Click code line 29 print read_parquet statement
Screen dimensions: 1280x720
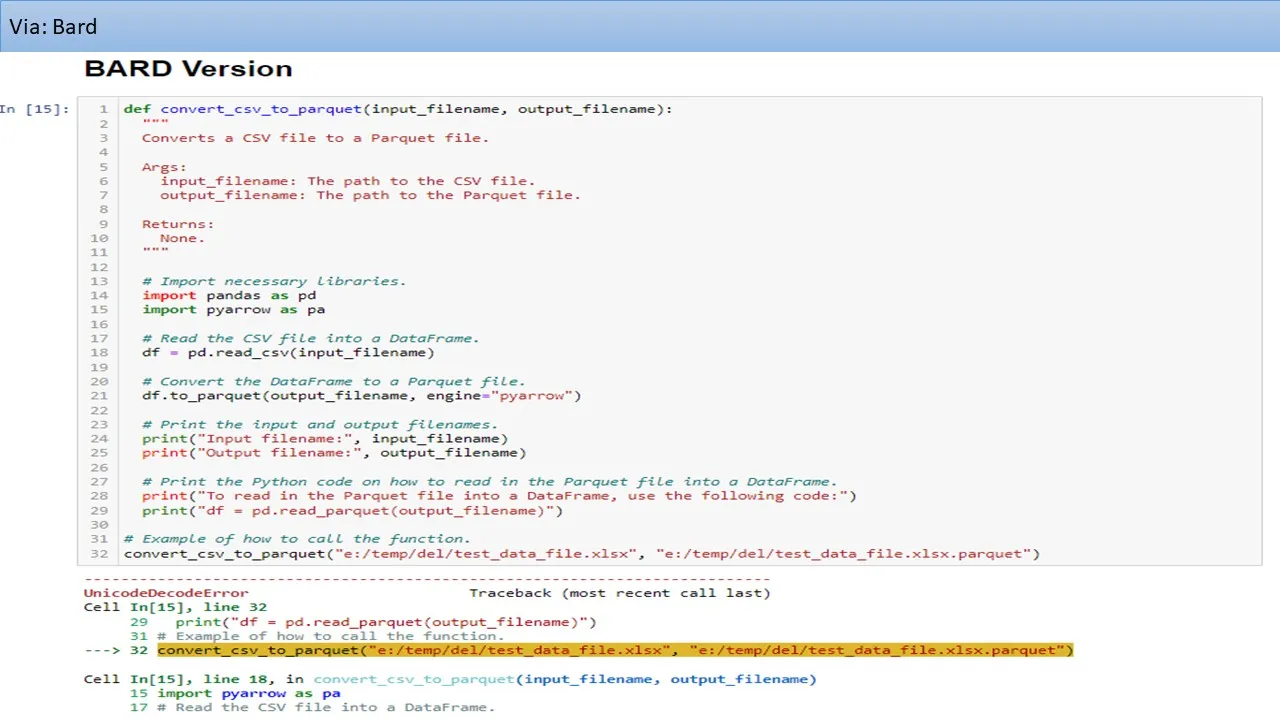click(353, 511)
